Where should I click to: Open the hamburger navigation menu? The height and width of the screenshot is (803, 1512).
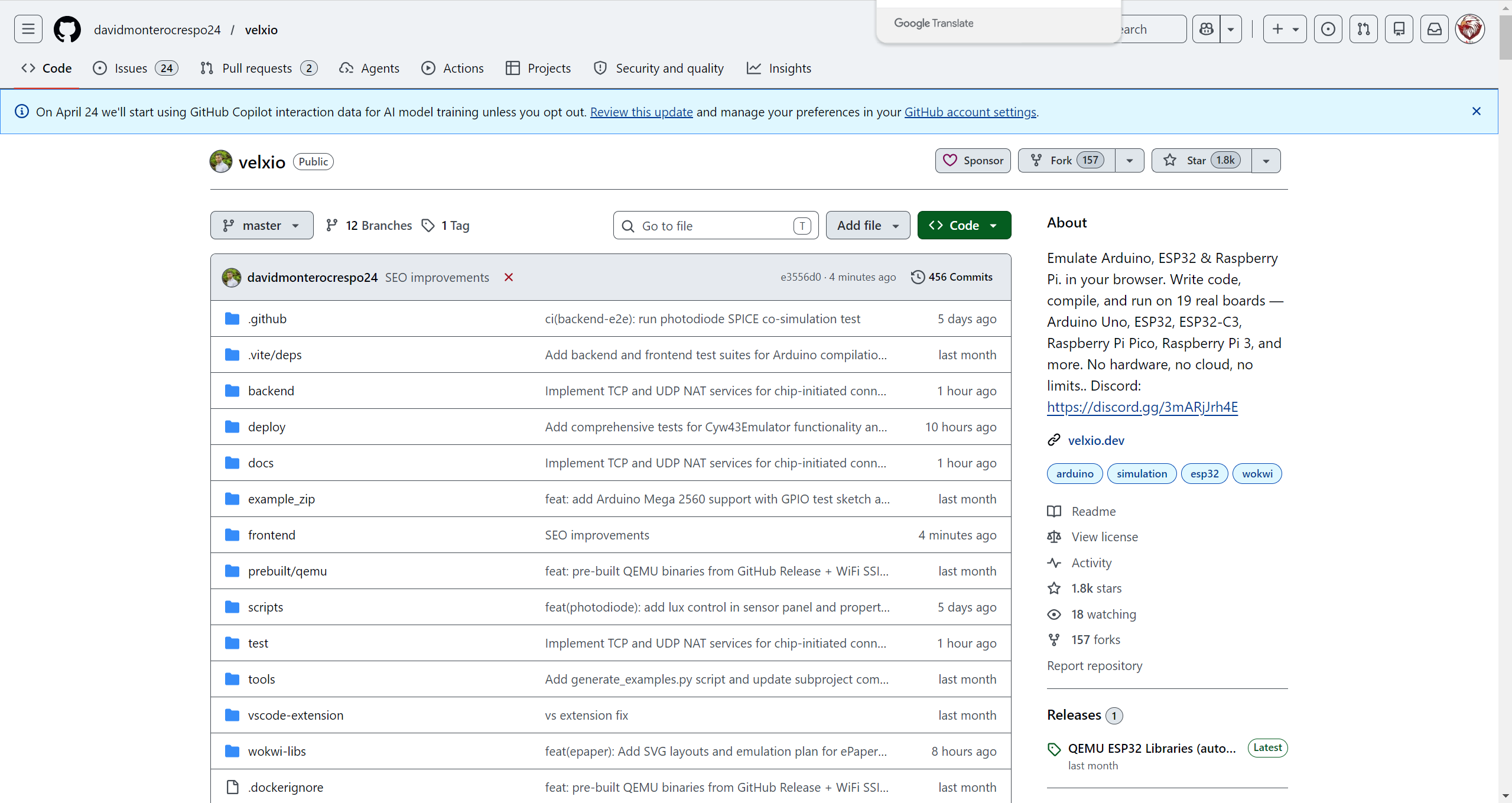pyautogui.click(x=28, y=29)
